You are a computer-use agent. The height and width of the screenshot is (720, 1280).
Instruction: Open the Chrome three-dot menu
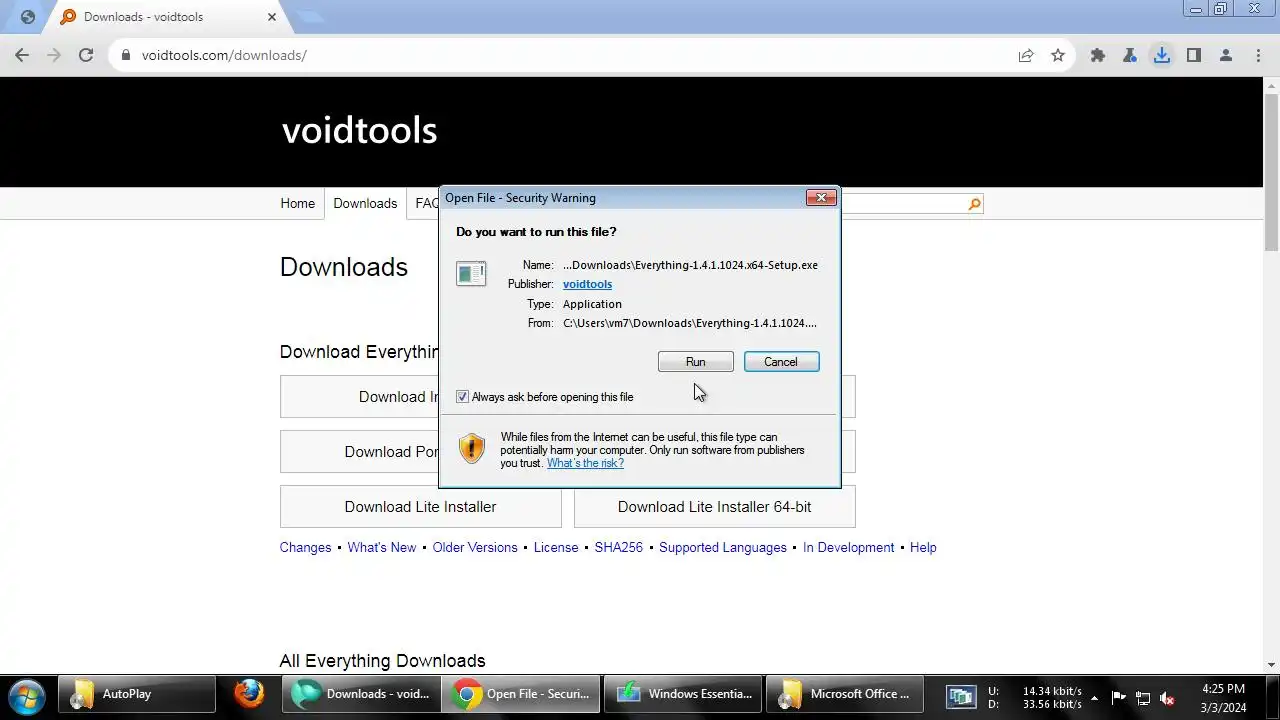(x=1257, y=55)
